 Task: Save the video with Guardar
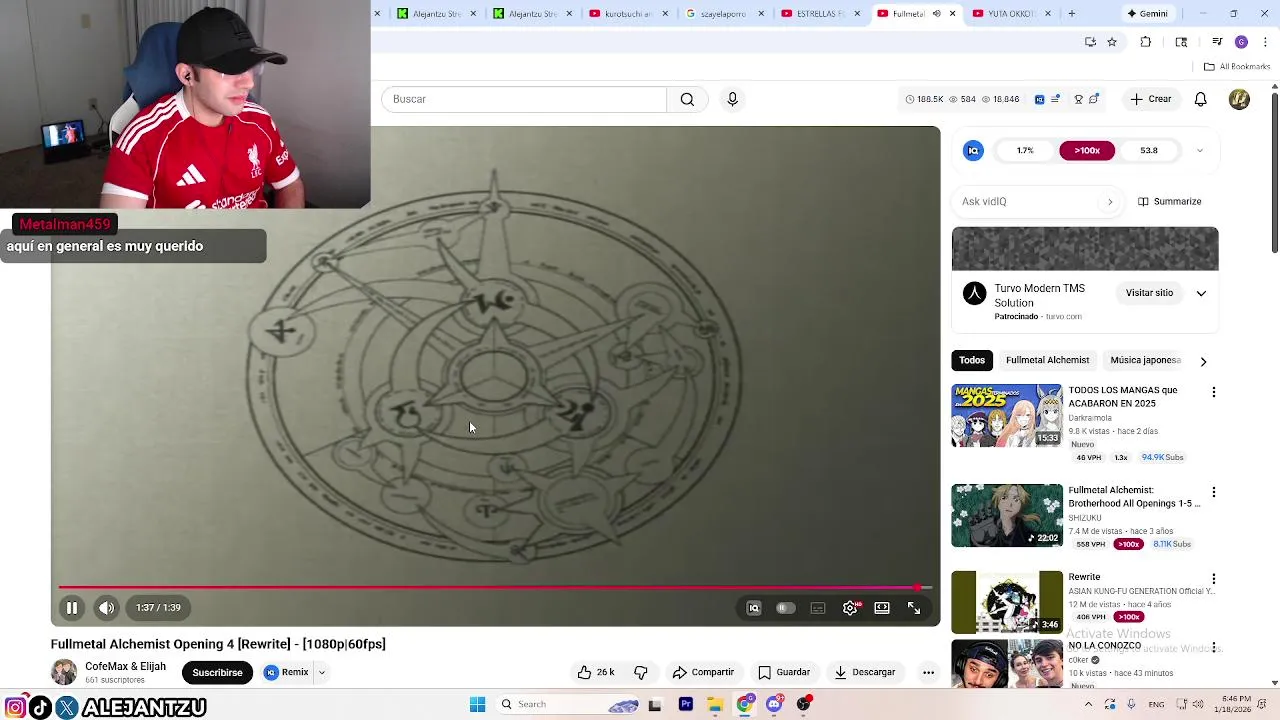(x=784, y=672)
